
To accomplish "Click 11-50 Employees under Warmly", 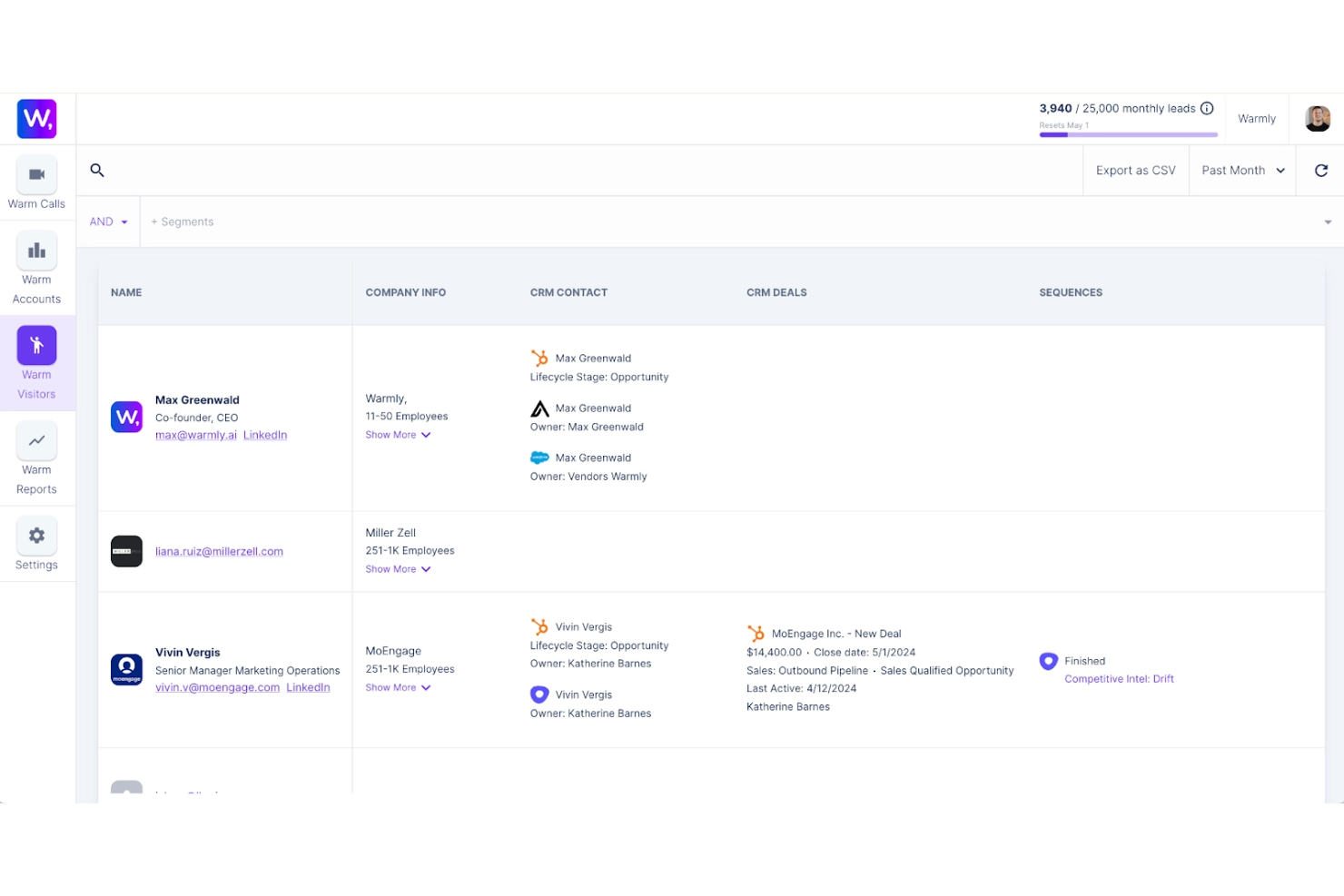I will (x=407, y=416).
